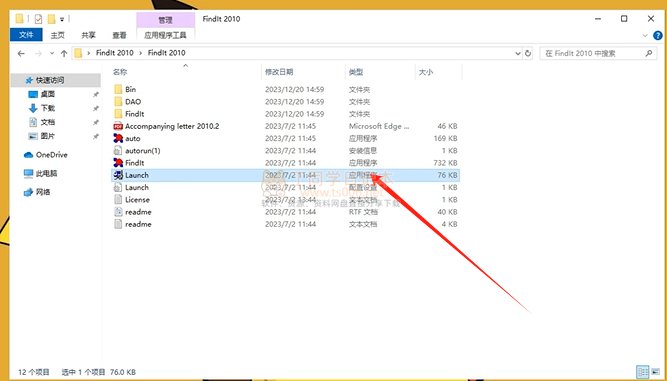Screen dimensions: 667x381
Task: Select the FindIt application icon
Action: (x=118, y=163)
